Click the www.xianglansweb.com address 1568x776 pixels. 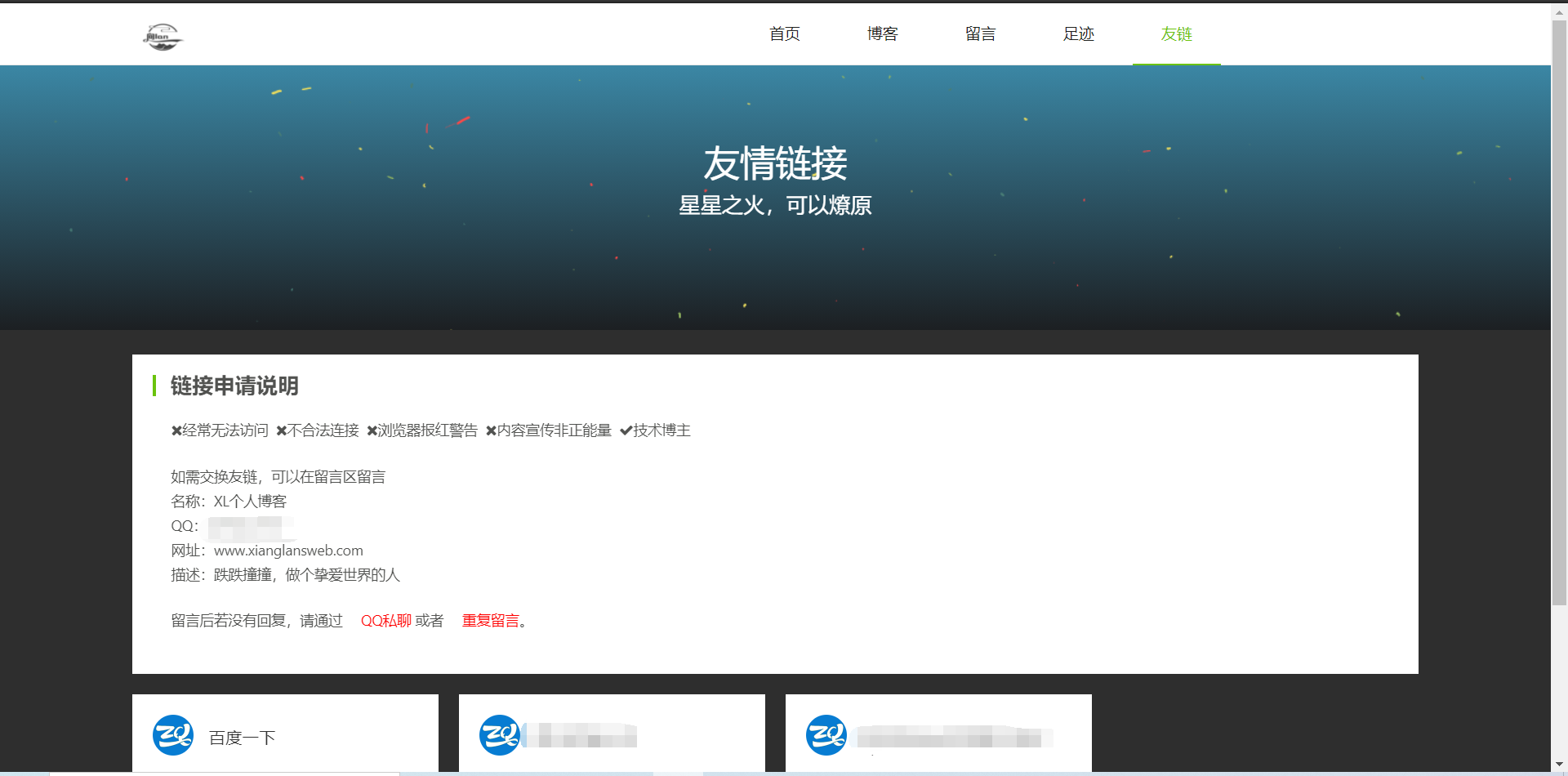click(287, 550)
